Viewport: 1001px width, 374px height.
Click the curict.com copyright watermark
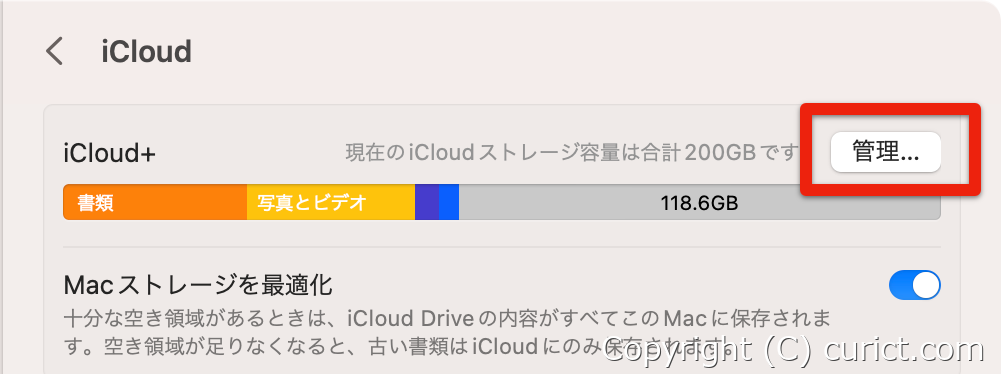[794, 350]
